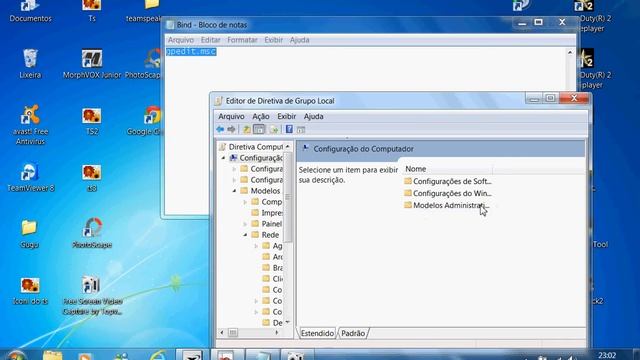Click the 23:02 clock in system tray
Image resolution: width=640 pixels, height=360 pixels.
[x=607, y=355]
